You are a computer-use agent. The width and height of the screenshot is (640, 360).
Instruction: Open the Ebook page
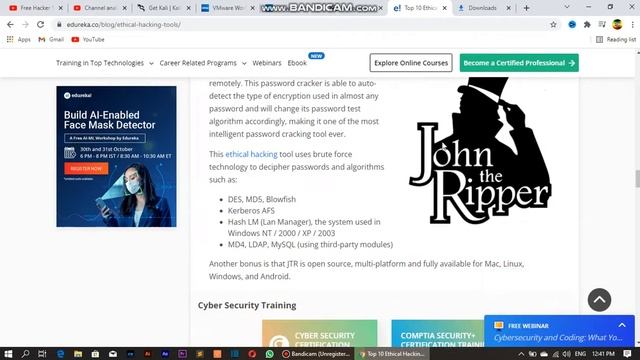pos(297,63)
